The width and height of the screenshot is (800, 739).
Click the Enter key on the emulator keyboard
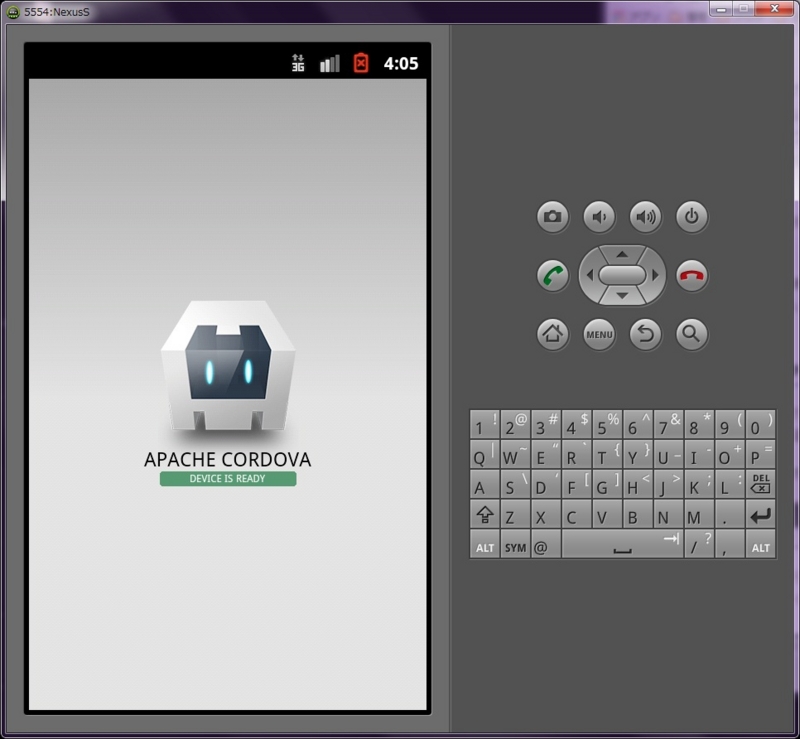point(760,514)
